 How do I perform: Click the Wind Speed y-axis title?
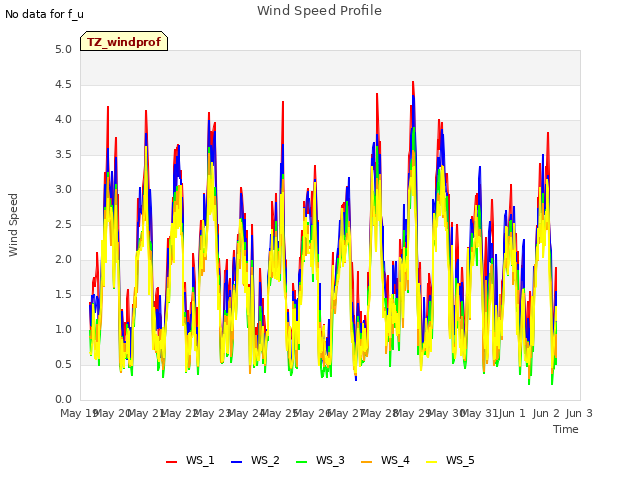tap(13, 225)
